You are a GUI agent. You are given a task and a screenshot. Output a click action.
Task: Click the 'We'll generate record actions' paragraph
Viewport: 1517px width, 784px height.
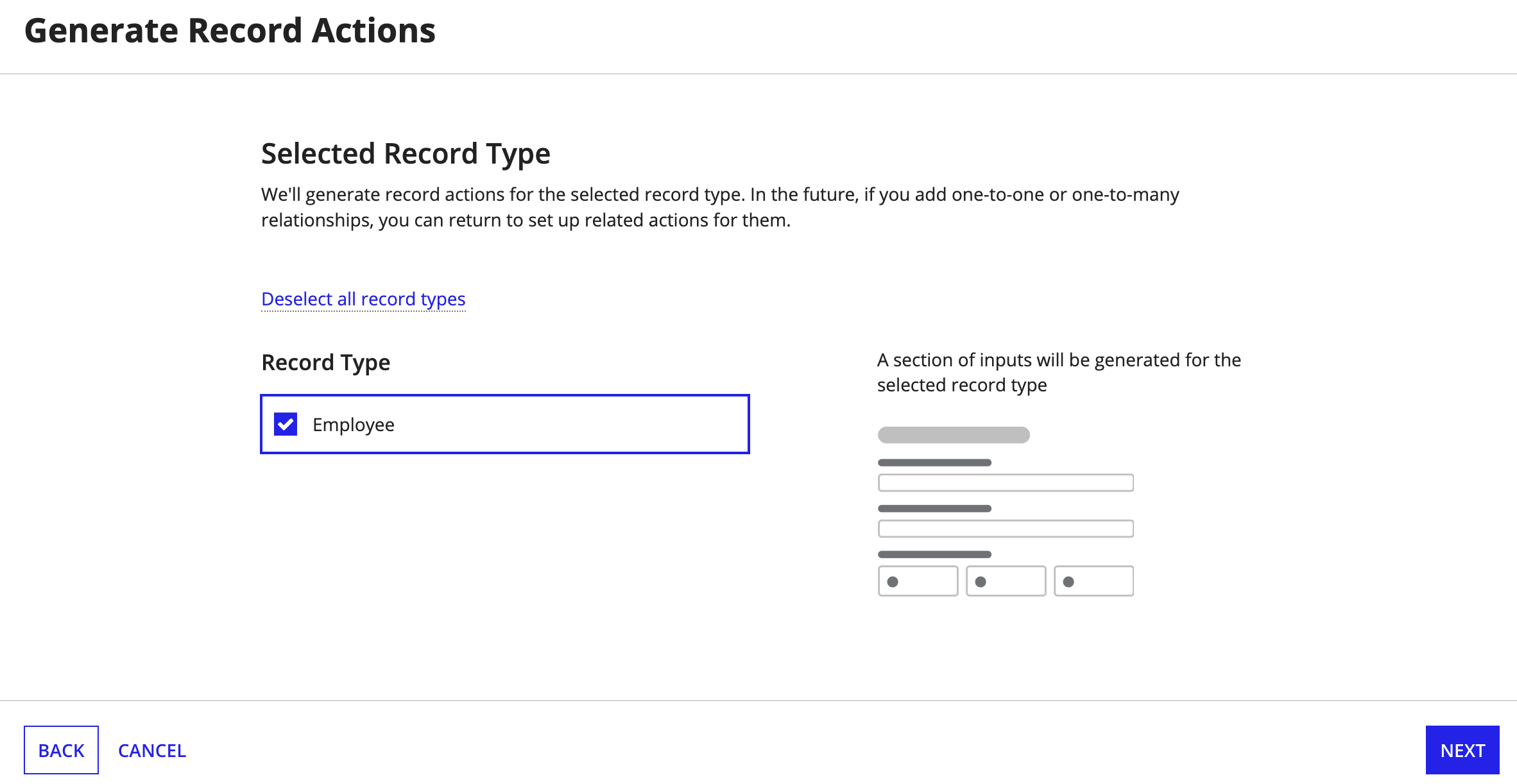click(x=720, y=207)
